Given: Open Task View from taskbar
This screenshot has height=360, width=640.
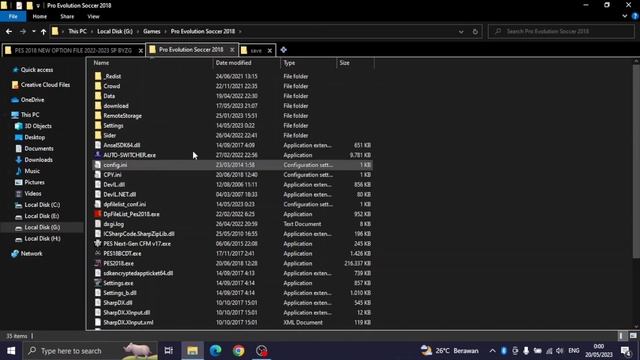Looking at the screenshot, I should 169,351.
